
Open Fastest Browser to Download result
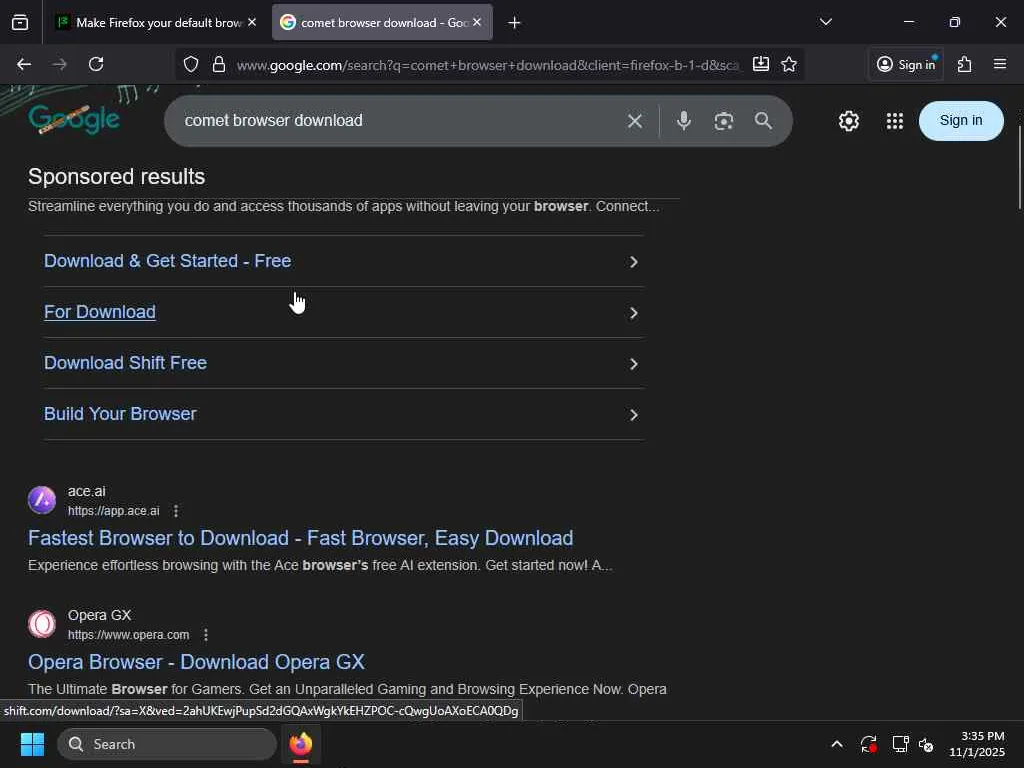300,537
